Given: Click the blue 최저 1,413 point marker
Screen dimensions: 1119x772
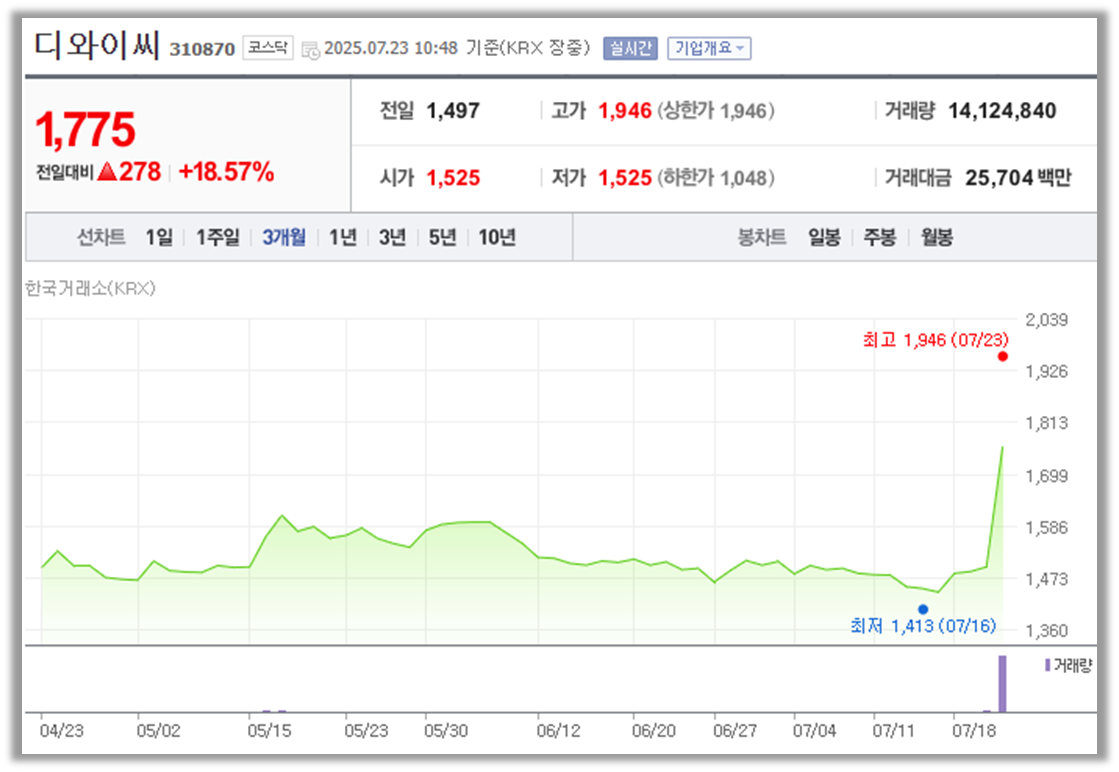Looking at the screenshot, I should [x=923, y=609].
